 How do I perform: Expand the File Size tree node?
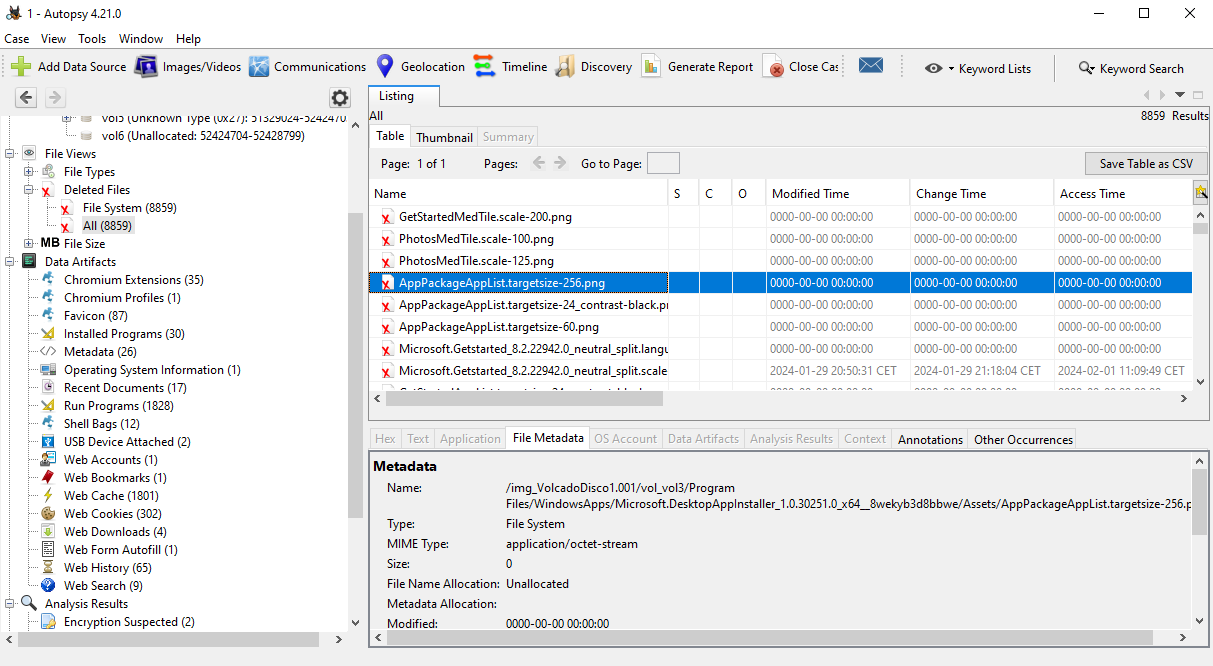(29, 244)
